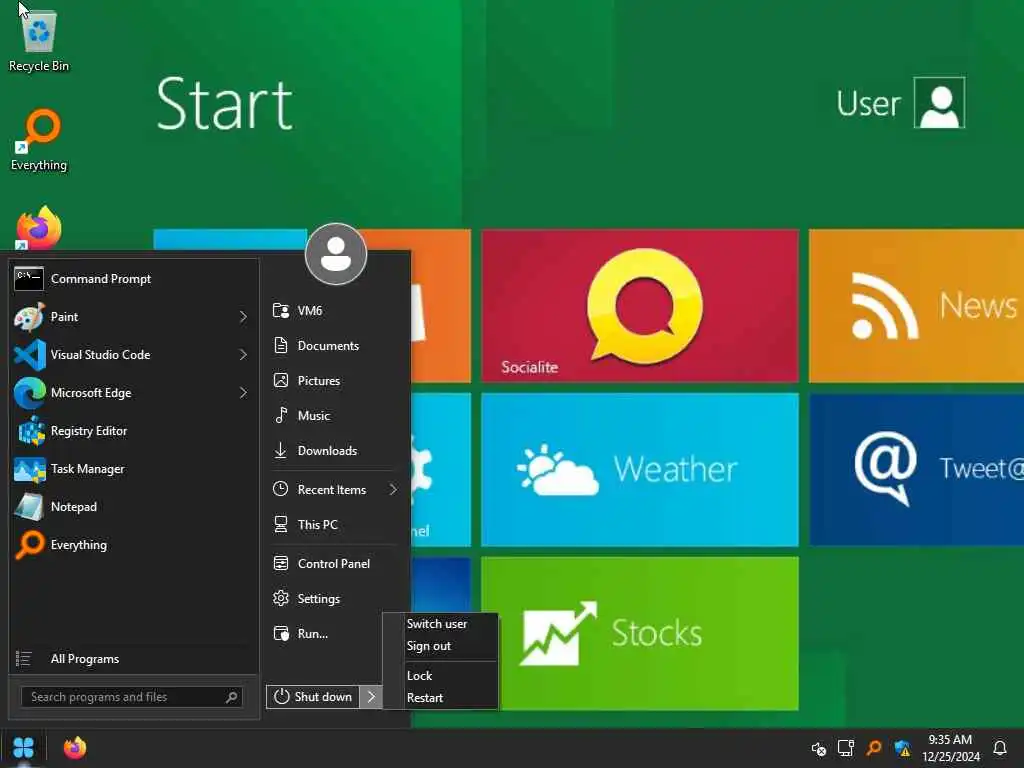Open the Recycle Bin desktop icon

(x=39, y=40)
